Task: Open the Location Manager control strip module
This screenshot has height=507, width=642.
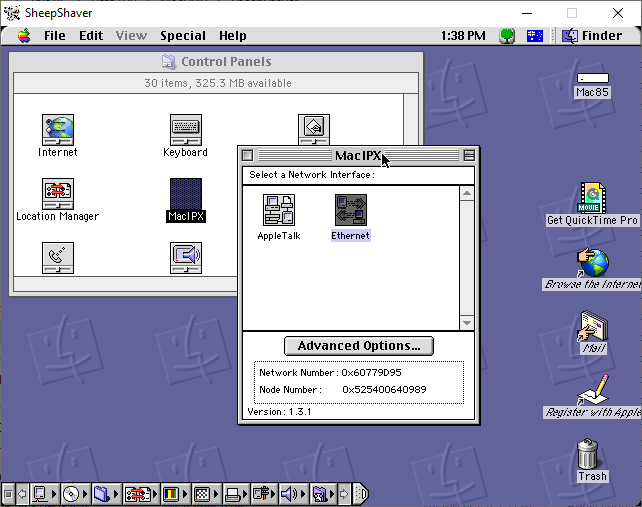Action: [x=141, y=494]
